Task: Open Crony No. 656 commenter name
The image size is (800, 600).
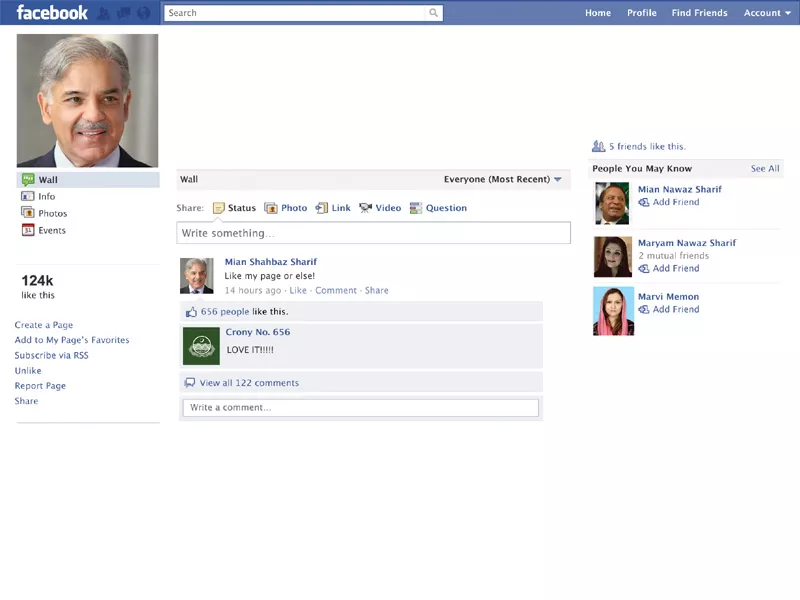Action: [x=258, y=332]
